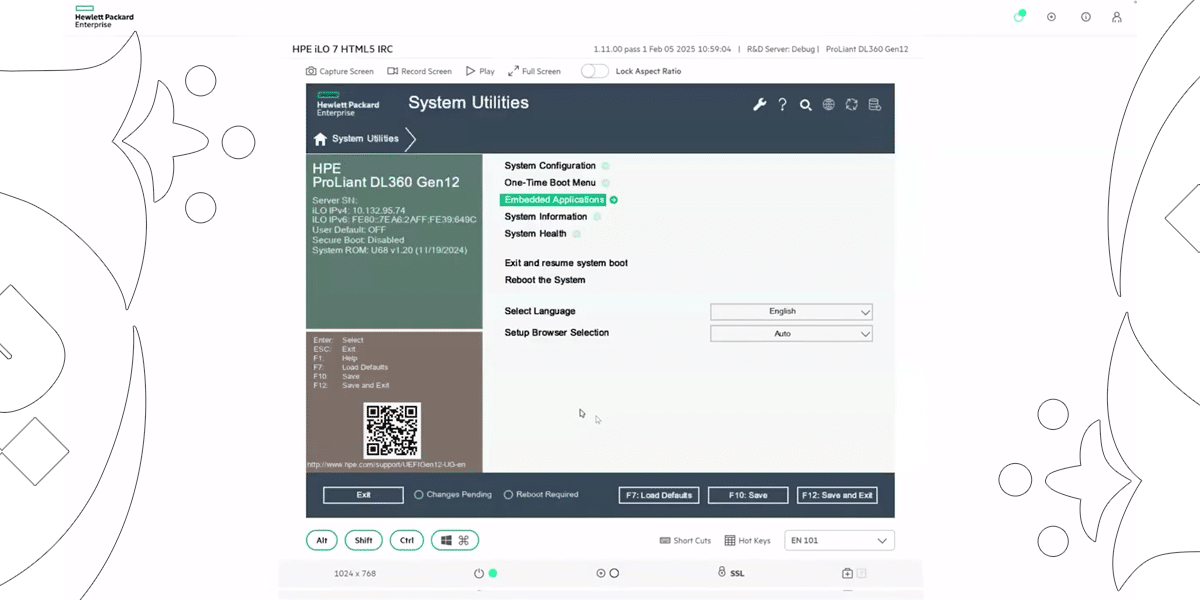
Task: Click the home icon beside System Utilities breadcrumb
Action: pyautogui.click(x=320, y=139)
